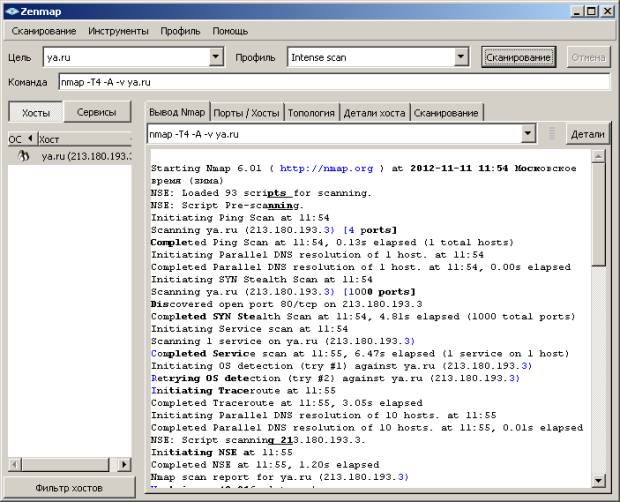
Task: Click the line 'Initiating Ping Scan at 11:54'
Action: [x=240, y=217]
